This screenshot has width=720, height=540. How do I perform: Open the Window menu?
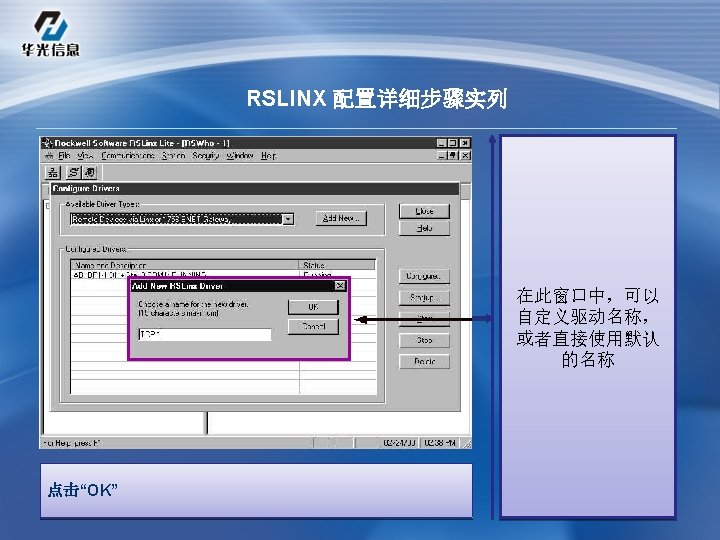(x=240, y=156)
